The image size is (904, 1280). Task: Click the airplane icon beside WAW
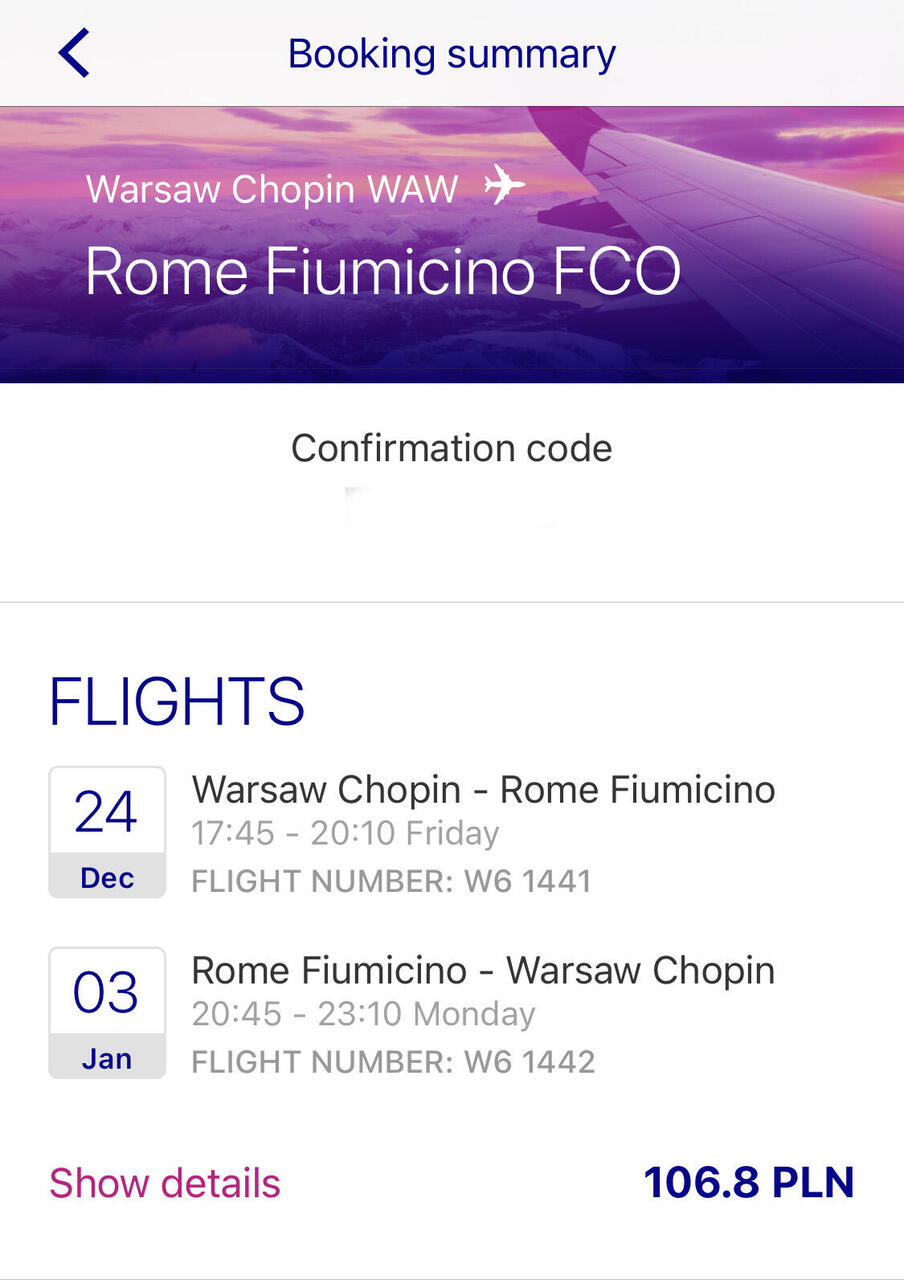tap(504, 187)
